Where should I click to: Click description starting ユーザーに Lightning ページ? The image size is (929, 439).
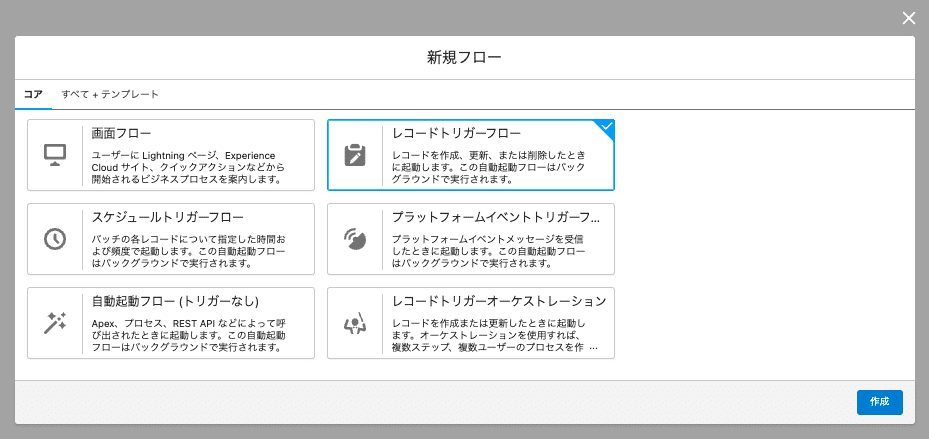pyautogui.click(x=188, y=167)
